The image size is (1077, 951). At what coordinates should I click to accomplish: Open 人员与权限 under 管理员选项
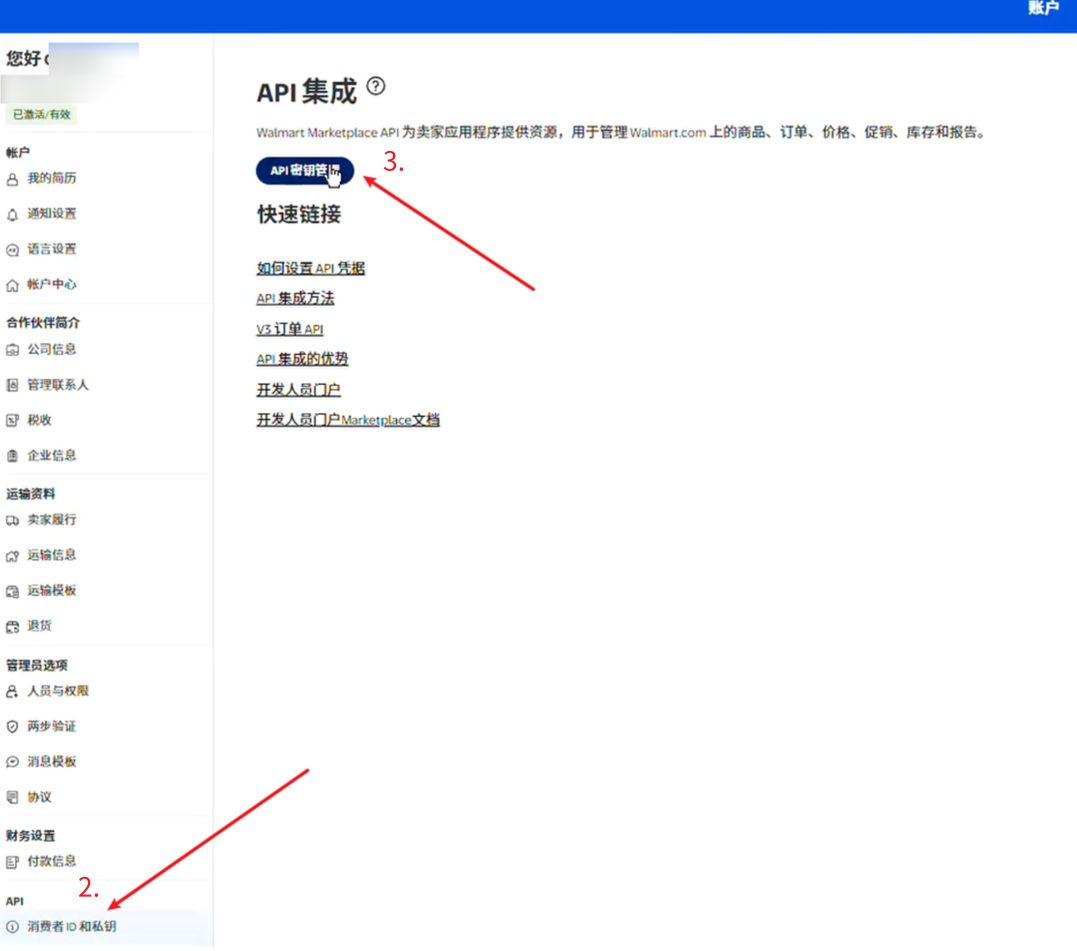[x=58, y=691]
